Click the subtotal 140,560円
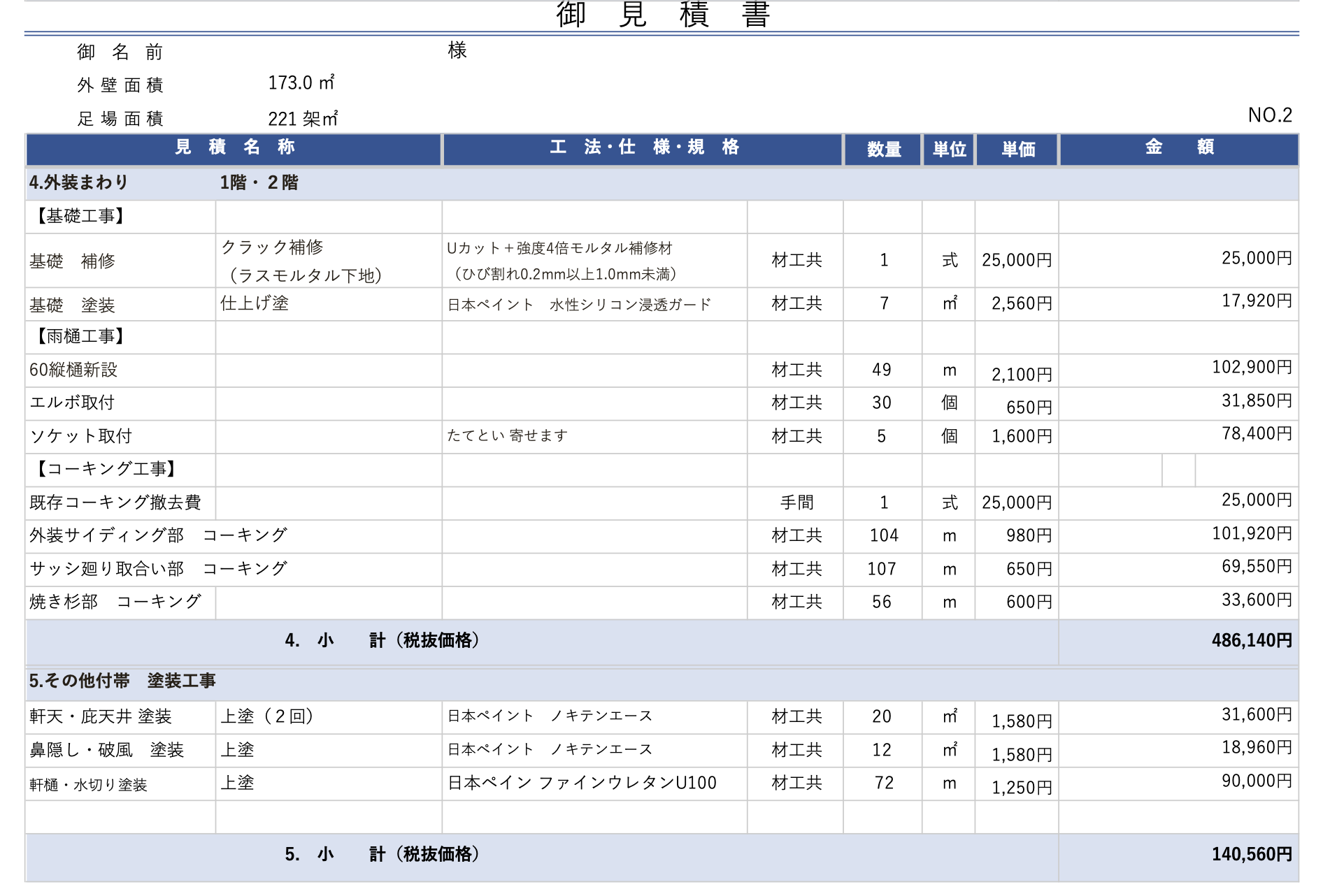Screen dimensions: 1323x896 pyautogui.click(x=1252, y=855)
